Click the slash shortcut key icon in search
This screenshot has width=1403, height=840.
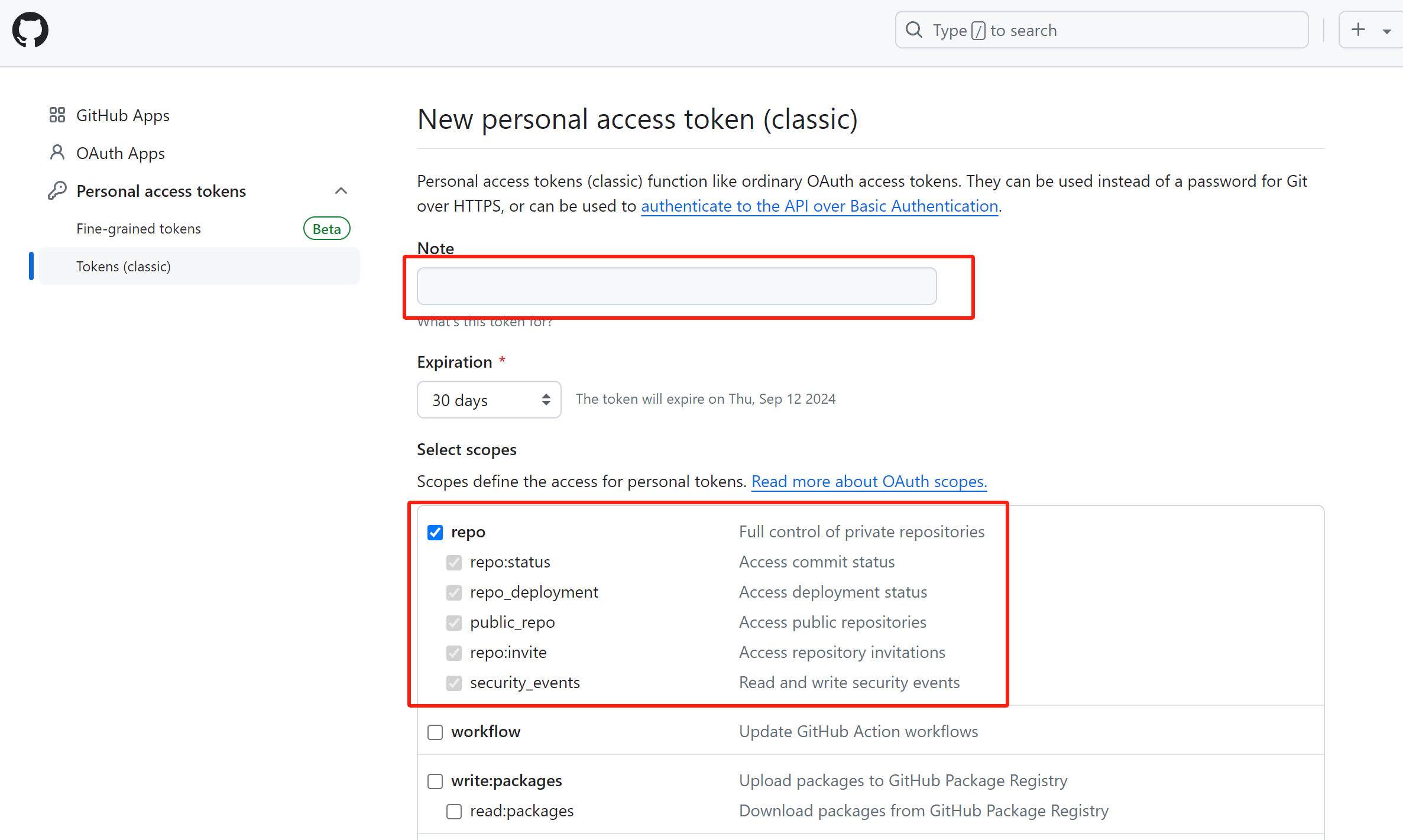click(978, 31)
